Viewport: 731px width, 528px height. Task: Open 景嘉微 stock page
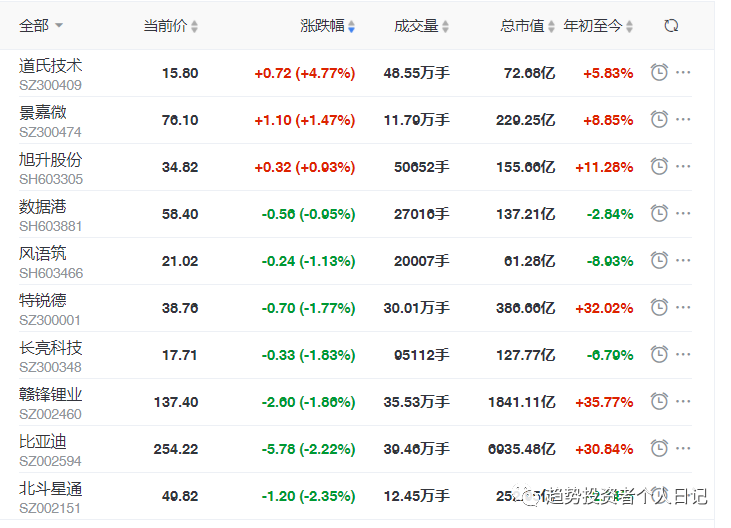(43, 112)
